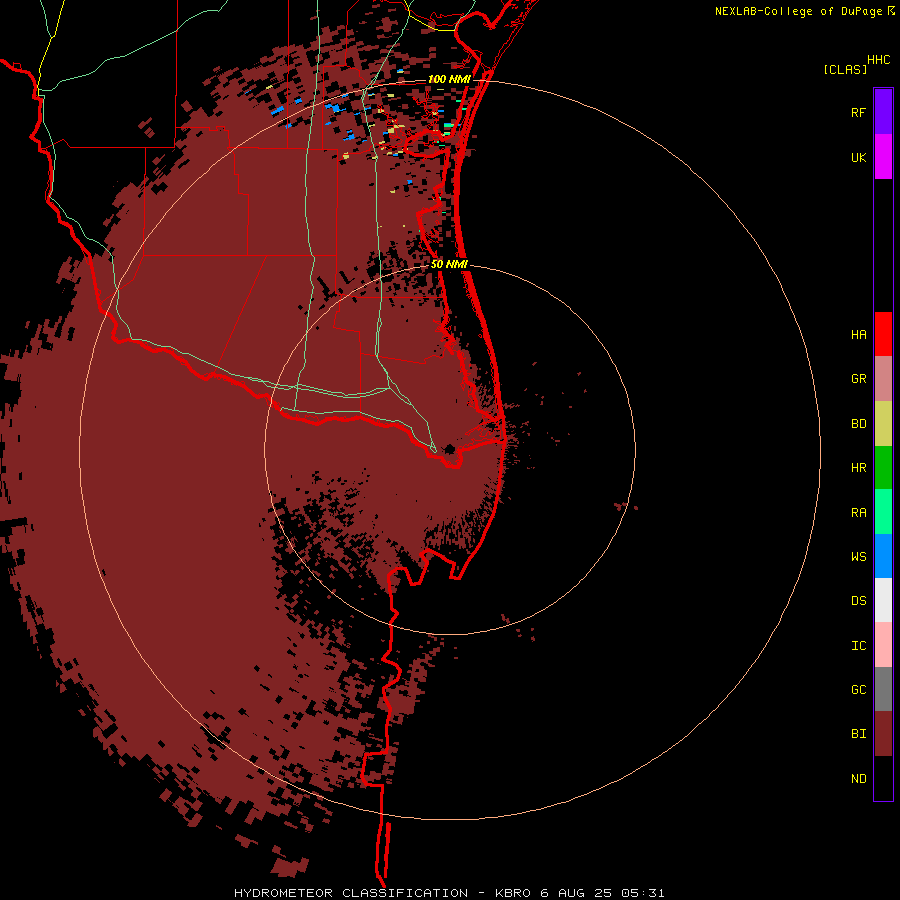Select the WS blue legend swatch
Image resolution: width=900 pixels, height=900 pixels.
(x=883, y=556)
